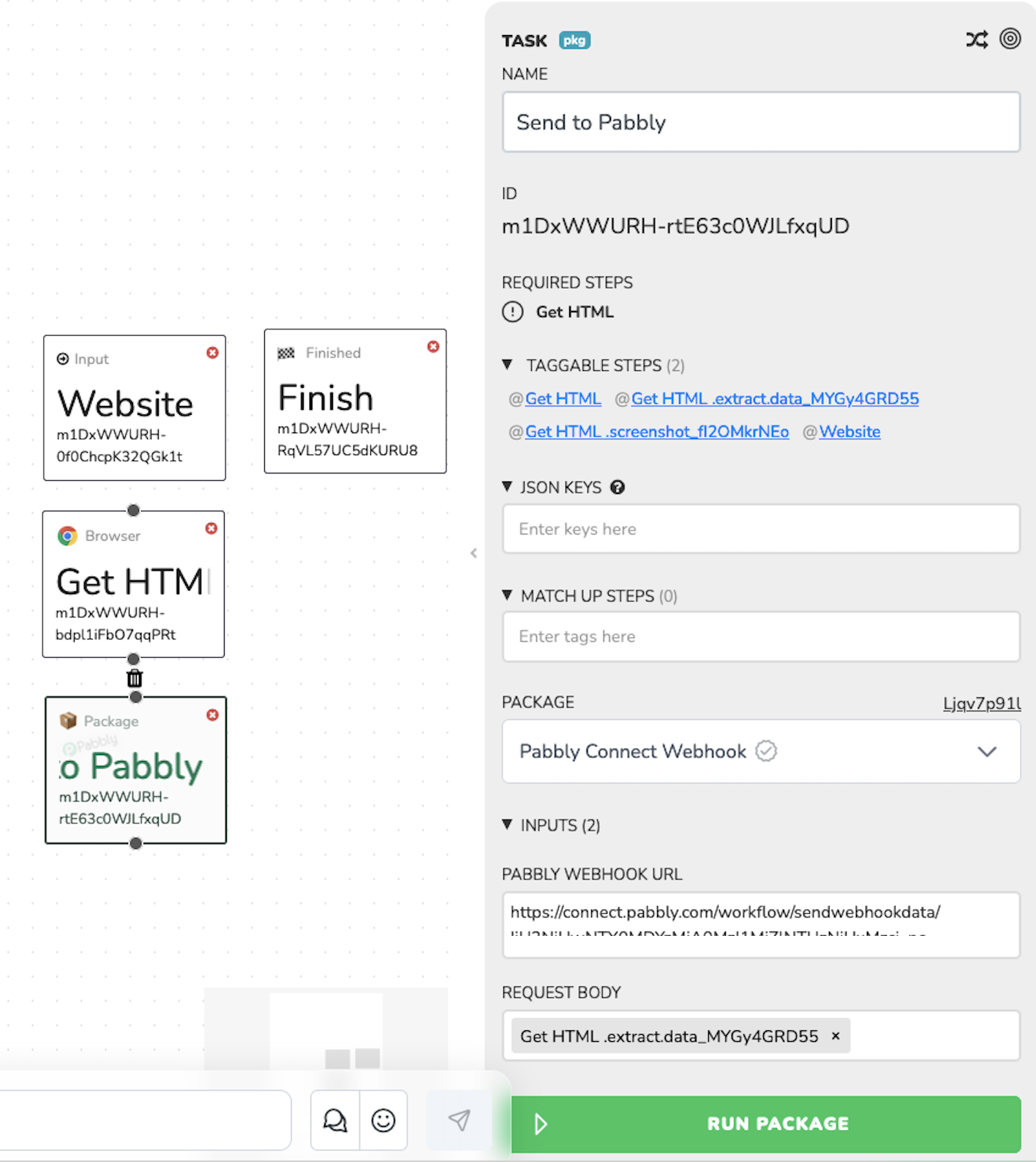Screen dimensions: 1036x1162
Task: Click the Pabbly Webhook URL field
Action: point(761,925)
